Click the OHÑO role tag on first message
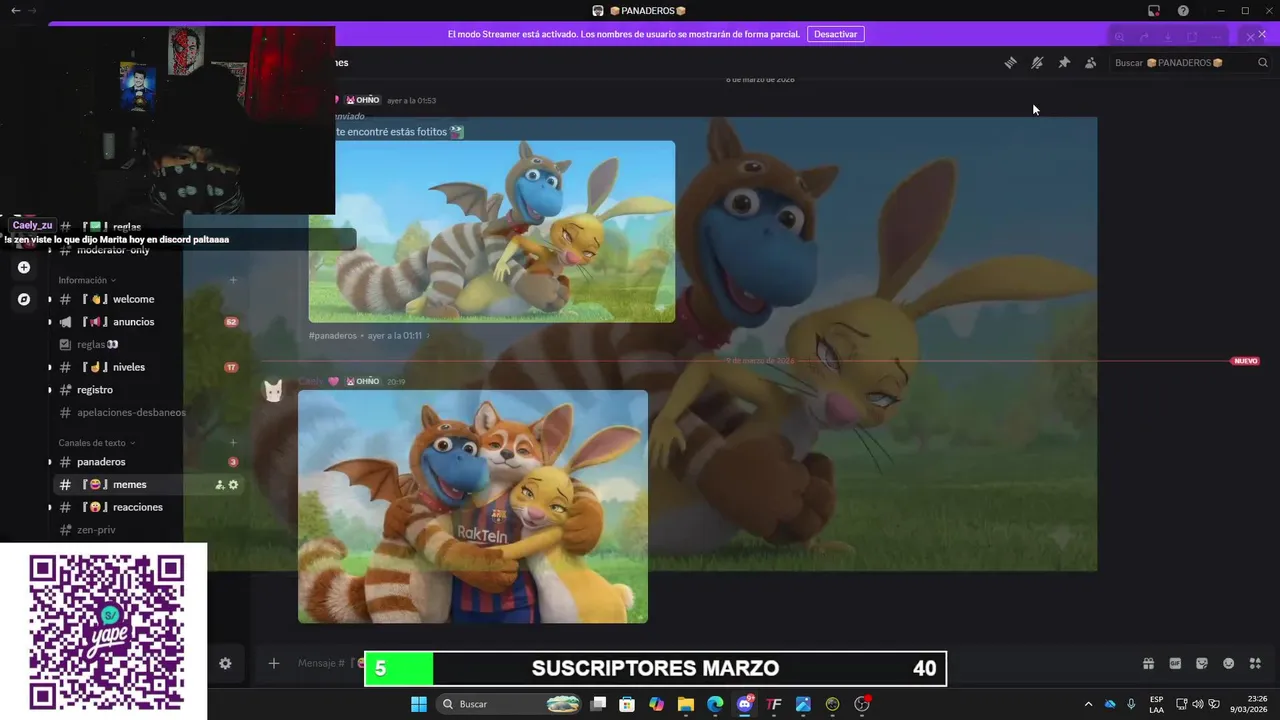The width and height of the screenshot is (1280, 720). (x=363, y=100)
